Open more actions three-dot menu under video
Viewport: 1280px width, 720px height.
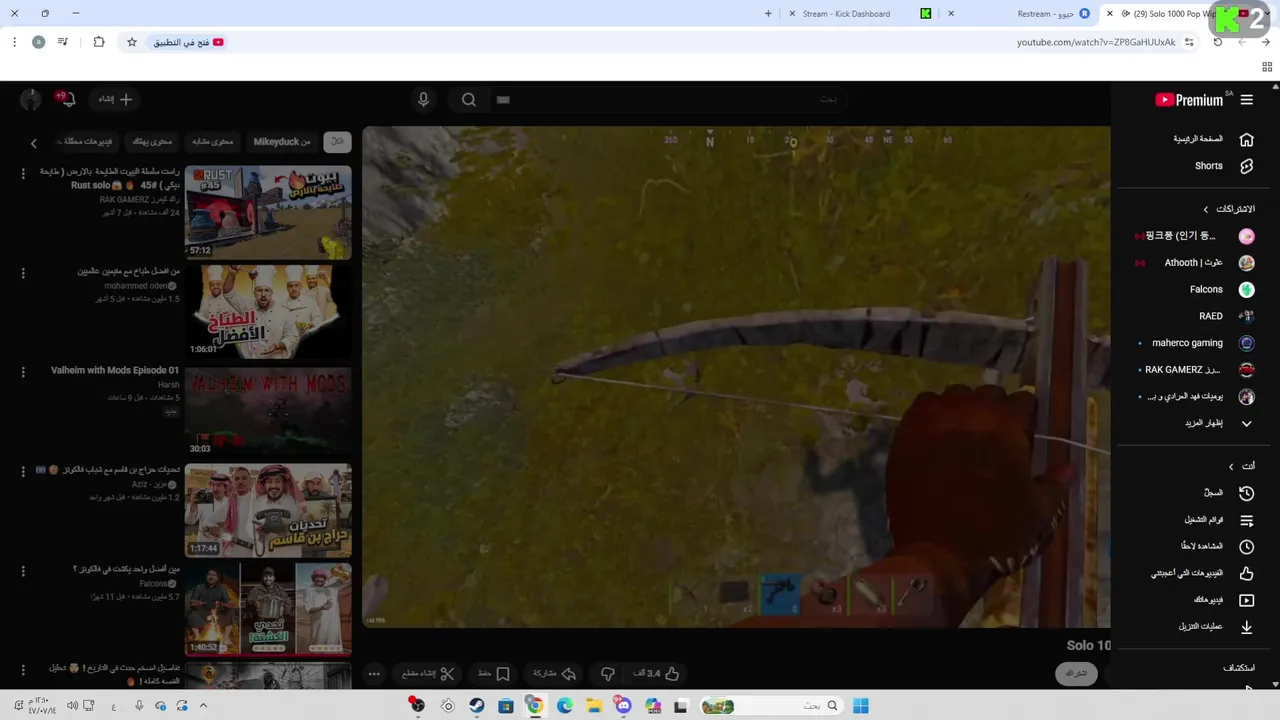point(374,674)
